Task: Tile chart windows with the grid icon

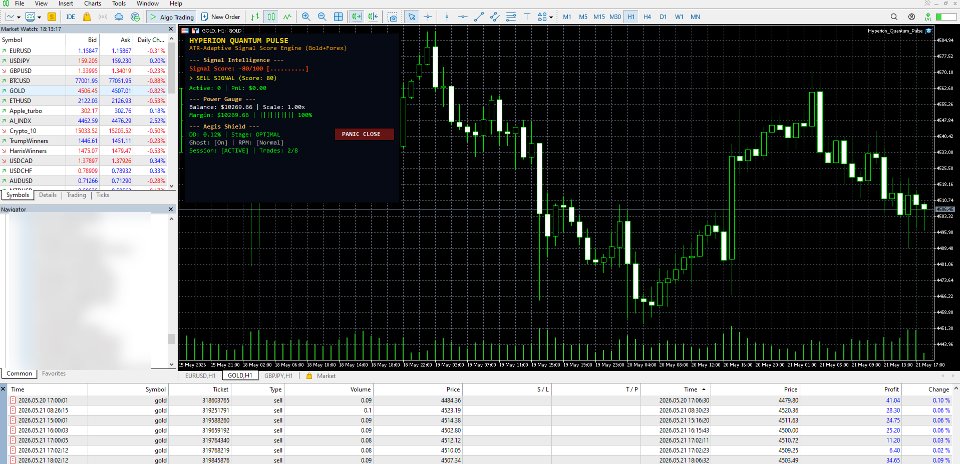Action: click(x=339, y=17)
